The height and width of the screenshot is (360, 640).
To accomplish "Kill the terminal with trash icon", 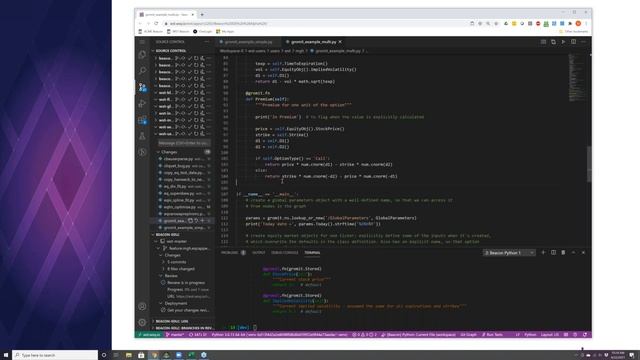I will (x=563, y=253).
